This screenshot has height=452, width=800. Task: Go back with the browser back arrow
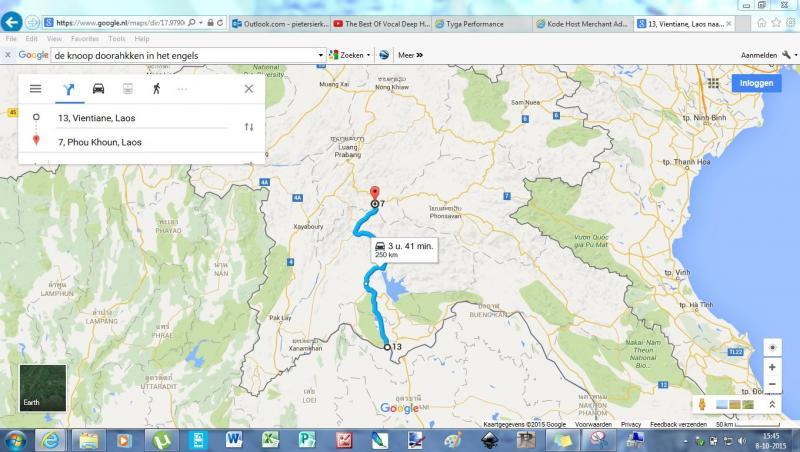[11, 22]
